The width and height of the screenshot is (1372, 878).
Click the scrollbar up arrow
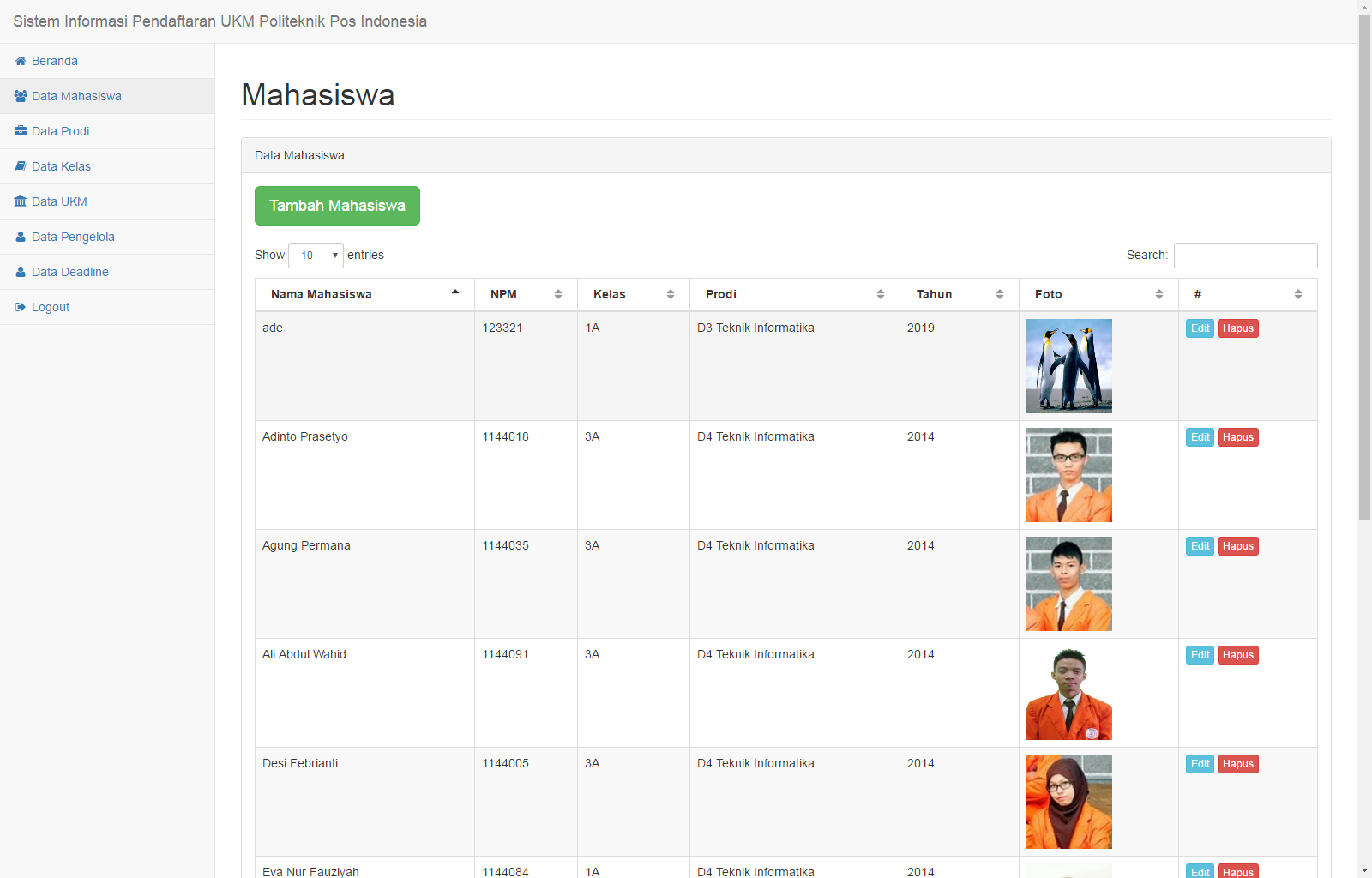pyautogui.click(x=1364, y=7)
